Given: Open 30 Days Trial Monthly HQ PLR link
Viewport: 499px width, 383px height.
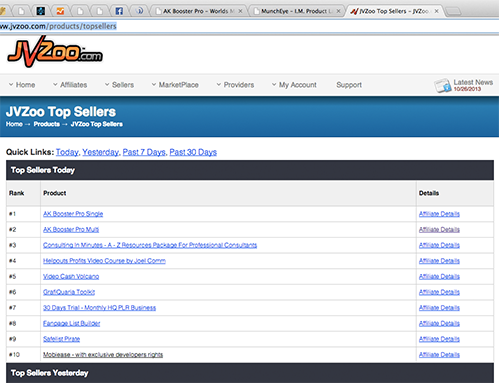Looking at the screenshot, I should pos(99,308).
